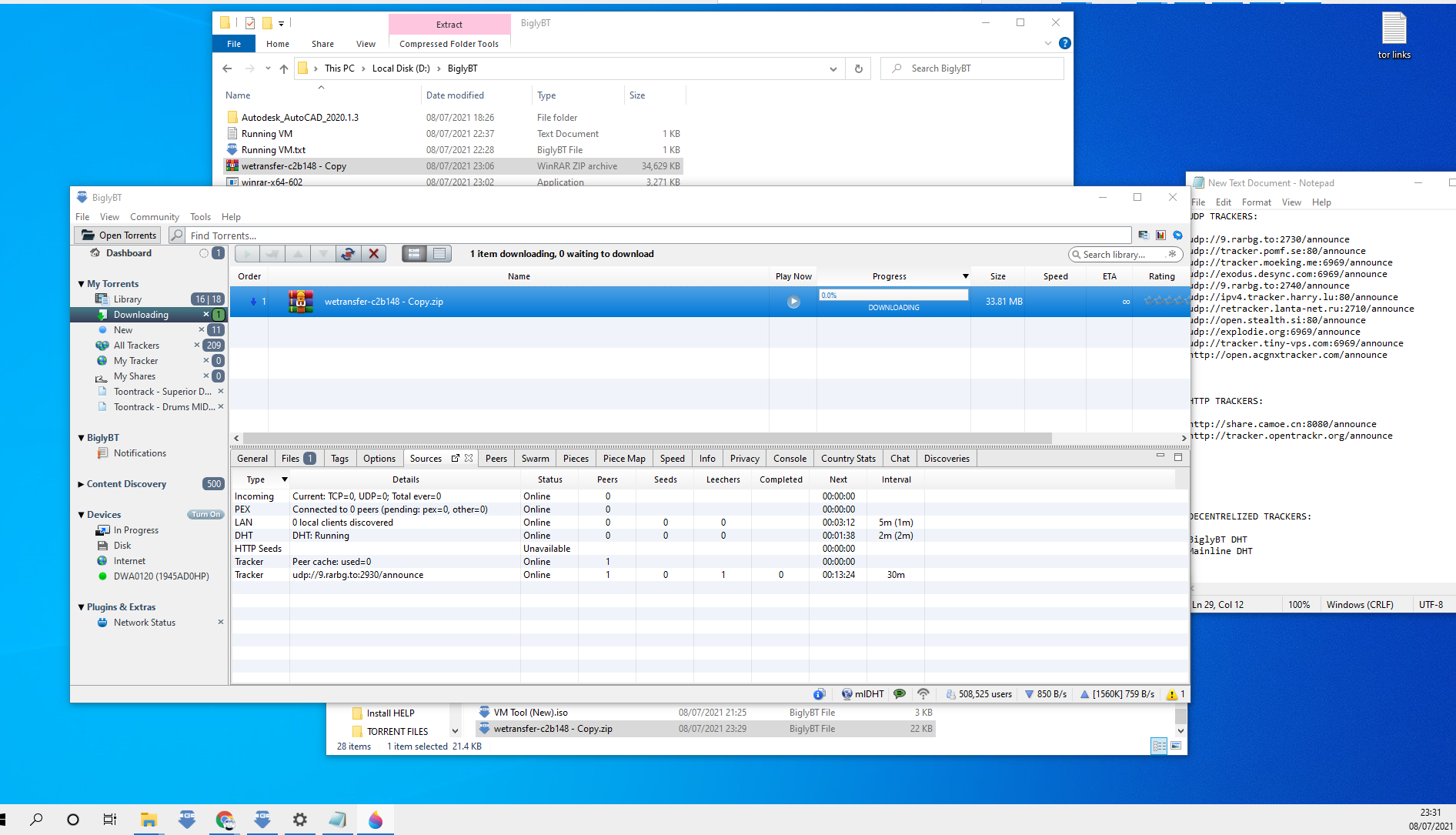Toggle Devices Turn On switch

pyautogui.click(x=205, y=515)
